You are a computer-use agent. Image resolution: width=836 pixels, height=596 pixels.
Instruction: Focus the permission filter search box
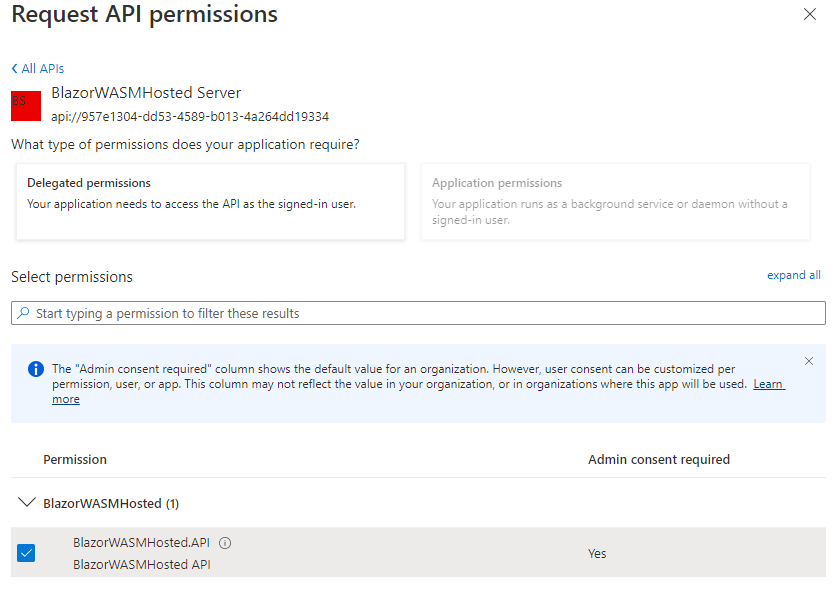(420, 313)
